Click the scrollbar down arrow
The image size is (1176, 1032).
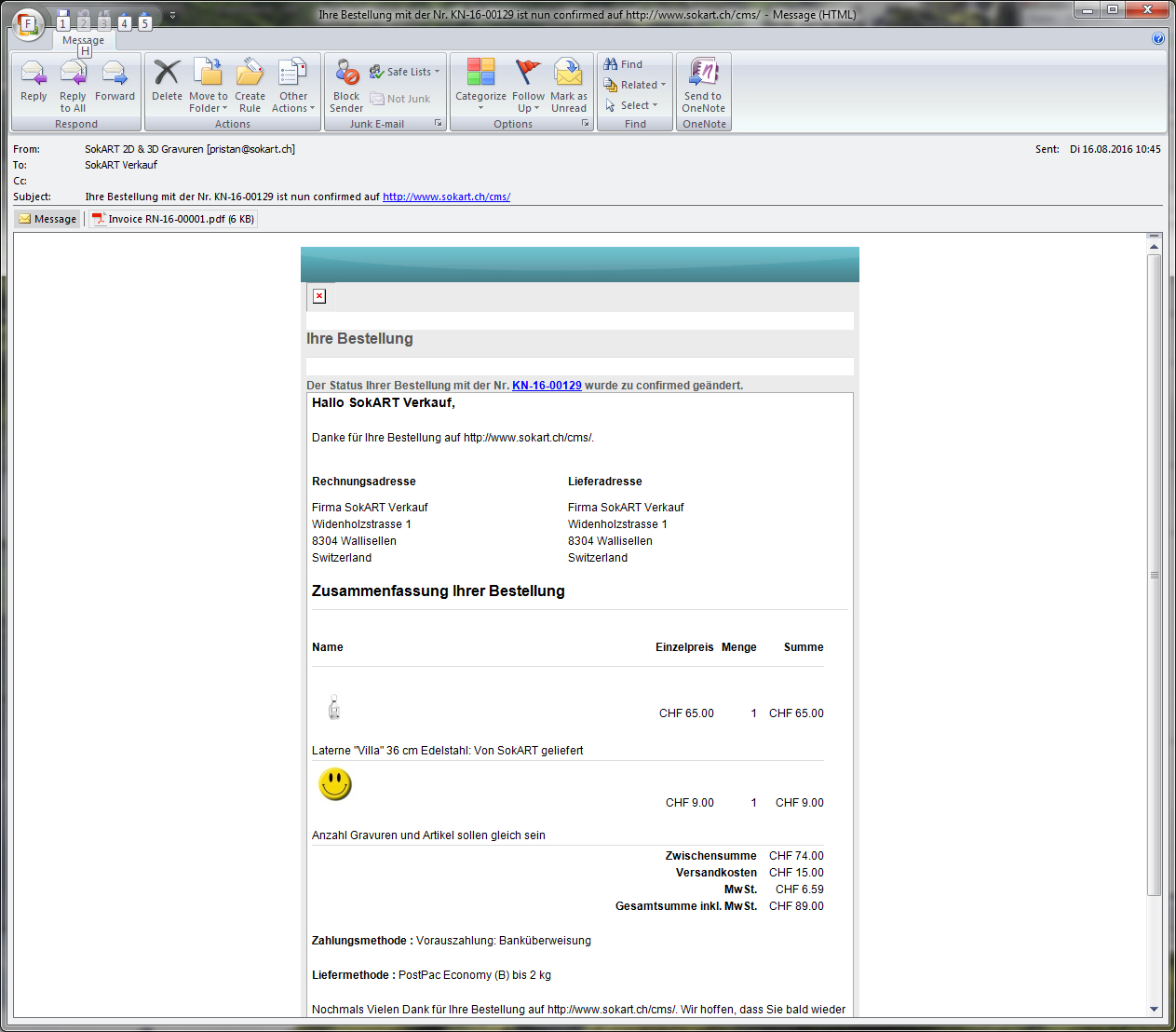point(1154,1009)
